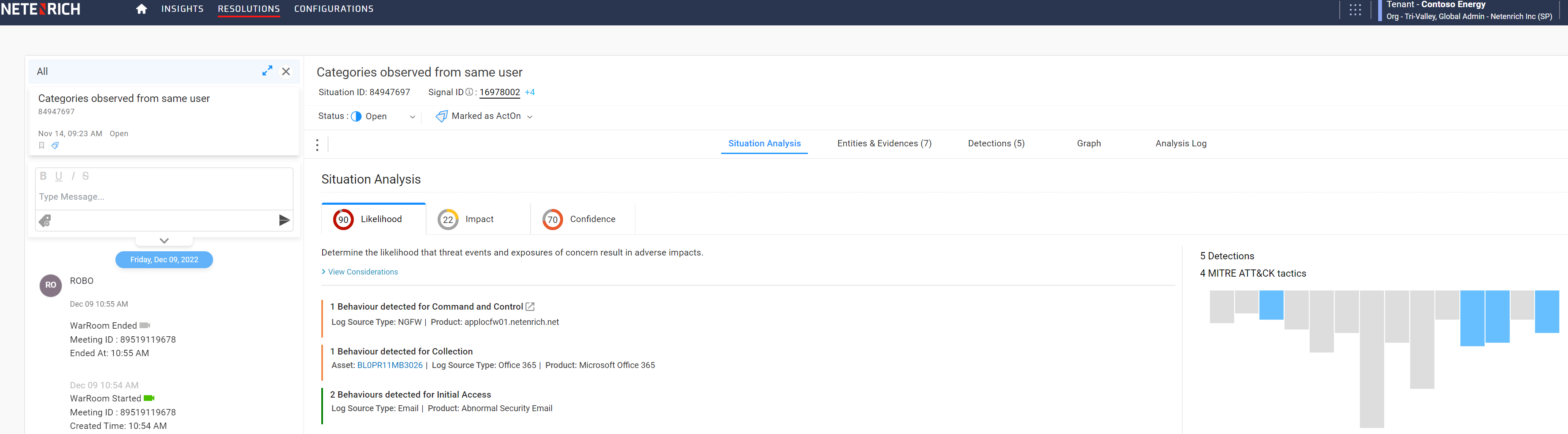Image resolution: width=1568 pixels, height=434 pixels.
Task: Open the Status Open dropdown
Action: coord(411,117)
